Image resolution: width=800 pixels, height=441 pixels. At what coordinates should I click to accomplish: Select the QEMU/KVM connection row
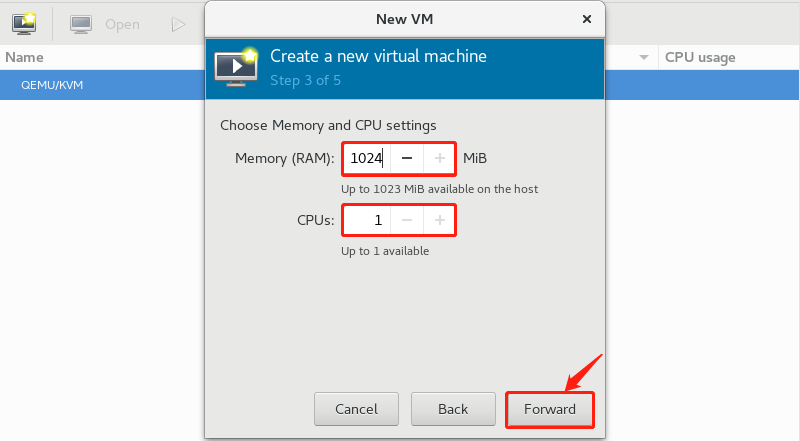(52, 85)
